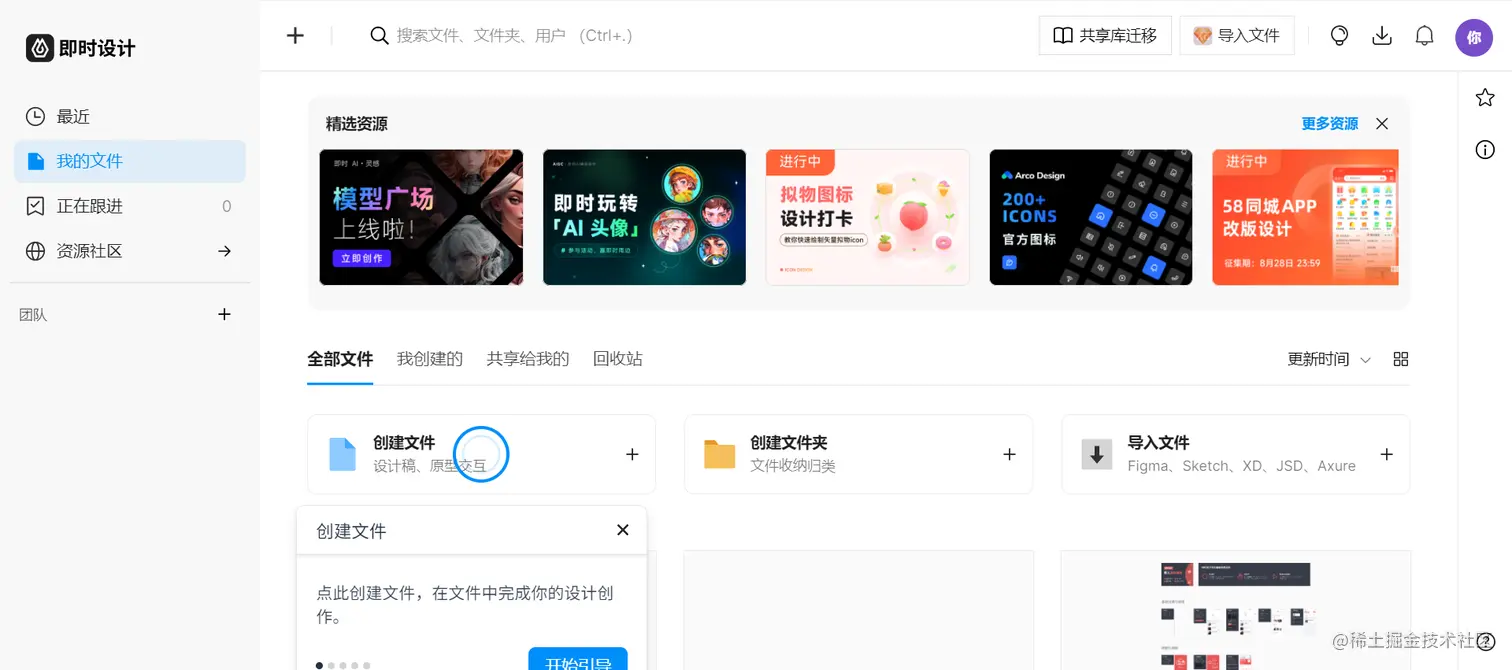Focus the file search input field
Screen dimensions: 1512x670
pos(515,36)
